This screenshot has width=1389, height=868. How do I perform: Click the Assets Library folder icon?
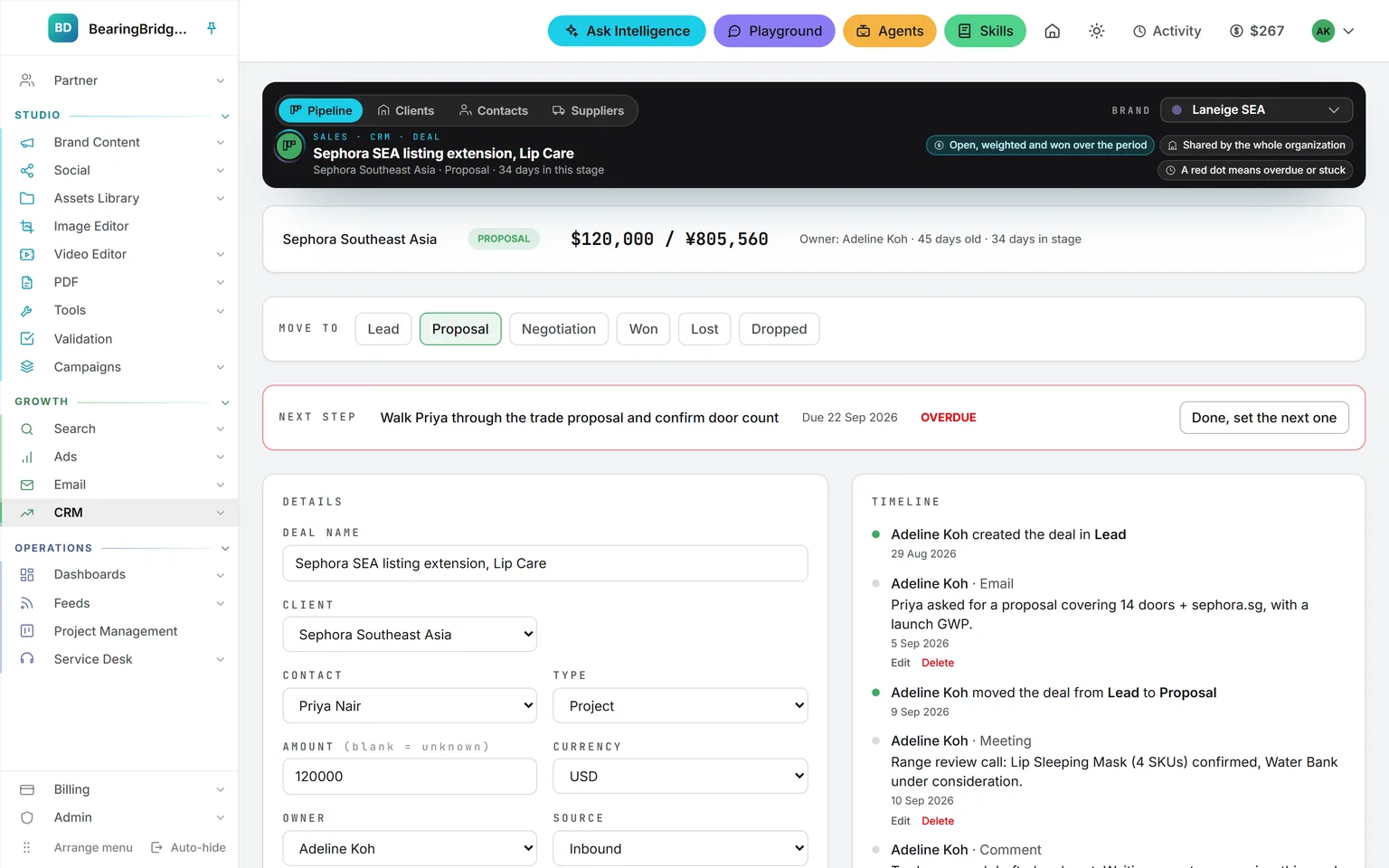click(27, 198)
